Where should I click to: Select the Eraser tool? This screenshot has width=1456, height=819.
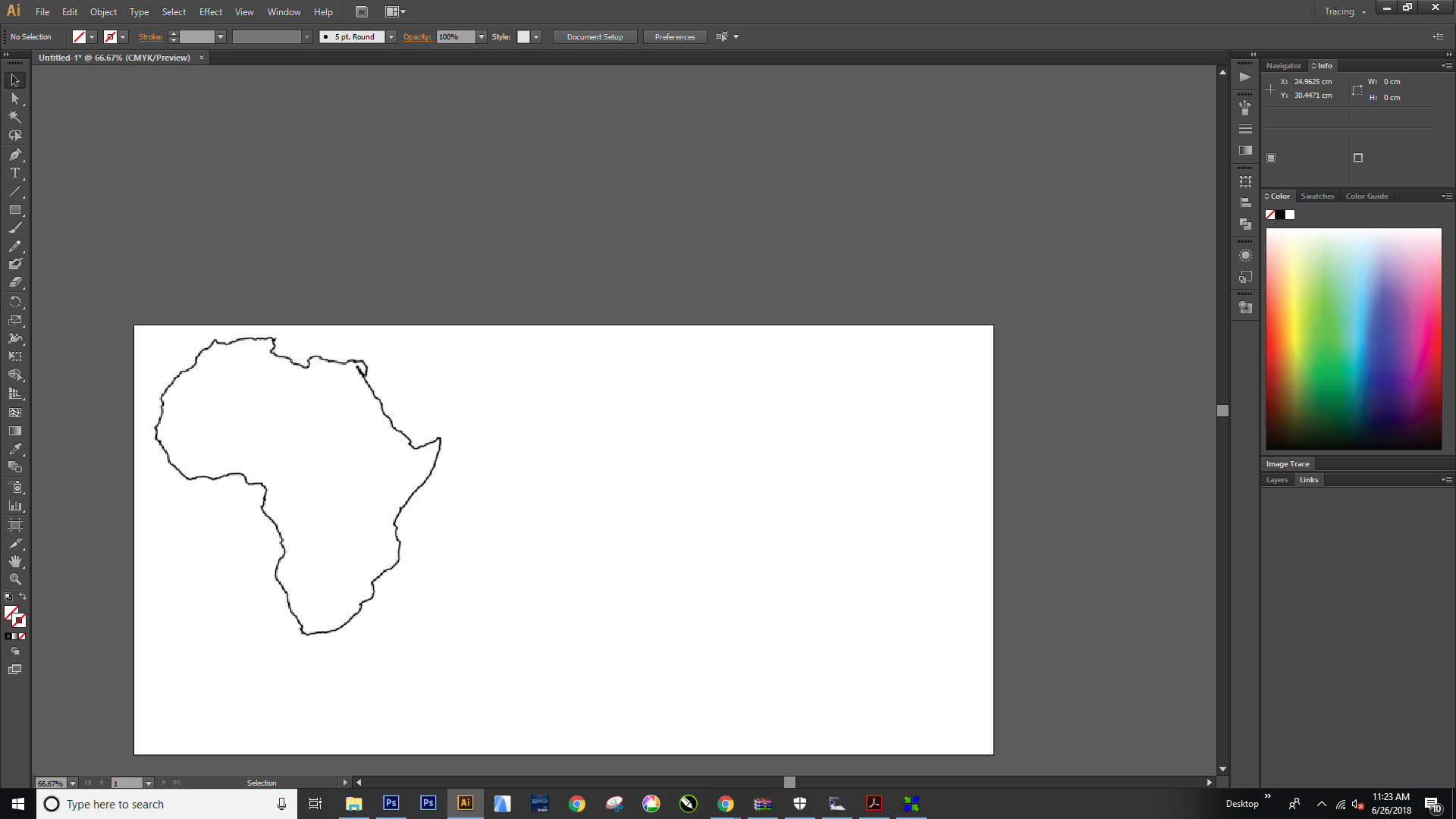pos(14,282)
